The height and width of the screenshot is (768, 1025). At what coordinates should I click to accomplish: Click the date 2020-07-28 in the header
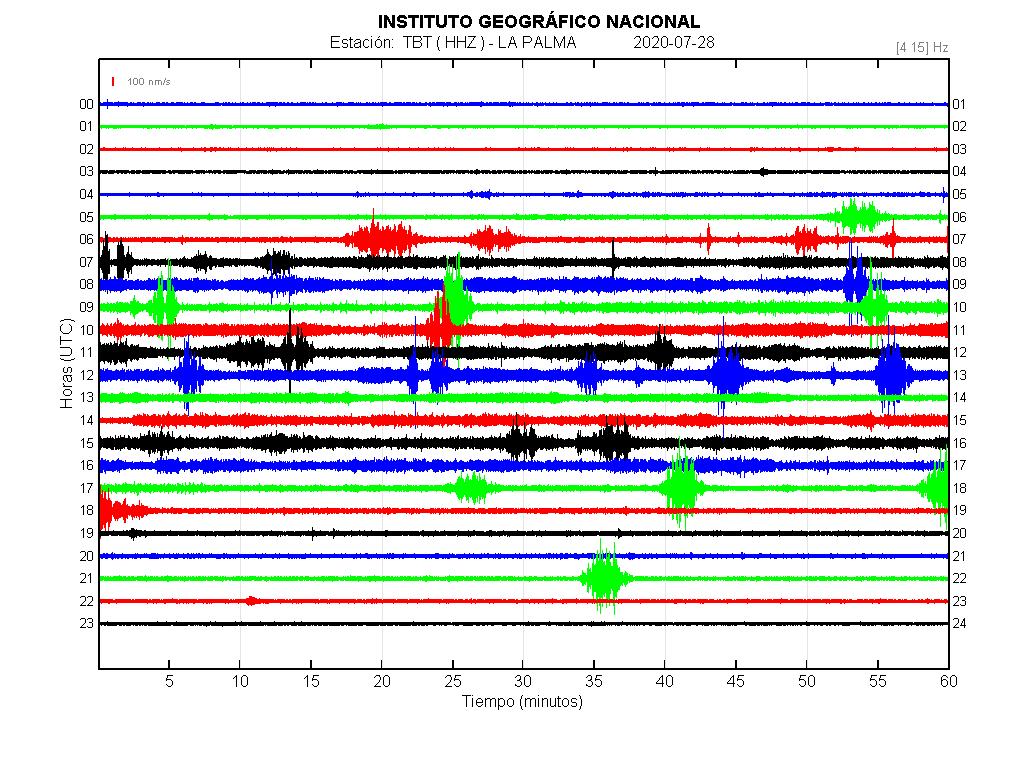coord(674,43)
